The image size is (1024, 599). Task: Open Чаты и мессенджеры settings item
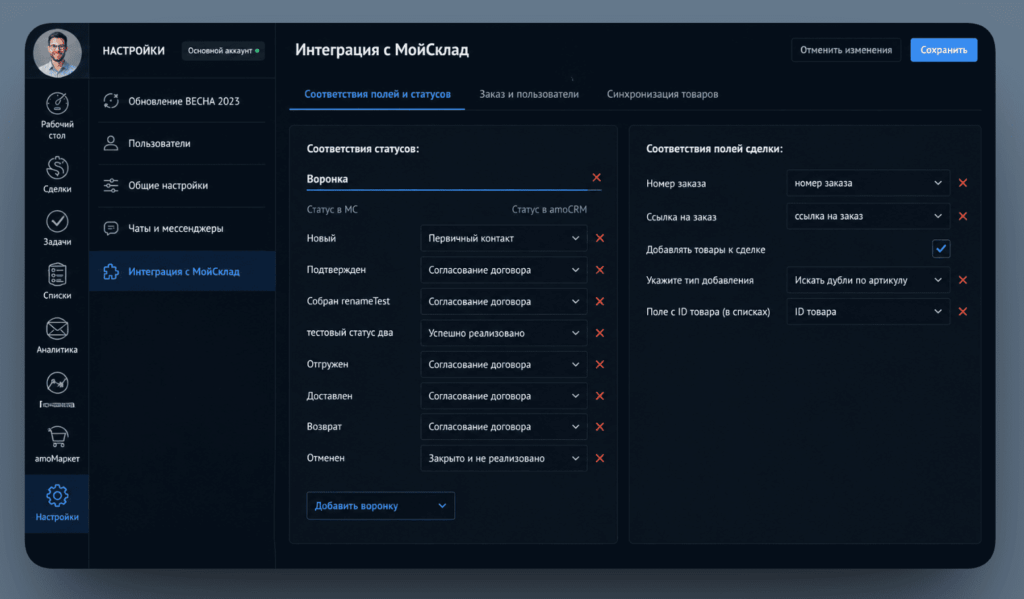tap(182, 228)
